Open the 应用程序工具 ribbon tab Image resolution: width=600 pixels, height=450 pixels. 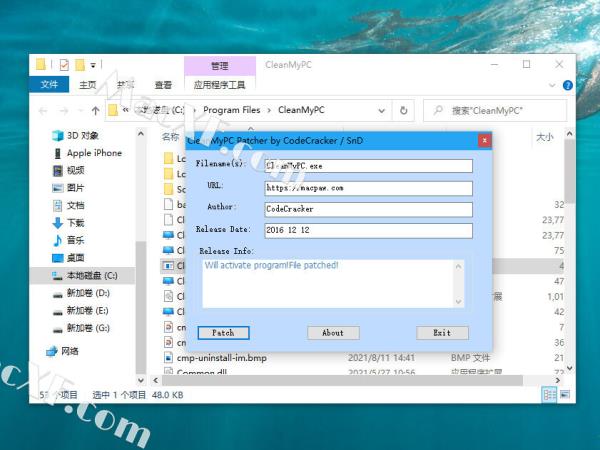click(x=220, y=85)
